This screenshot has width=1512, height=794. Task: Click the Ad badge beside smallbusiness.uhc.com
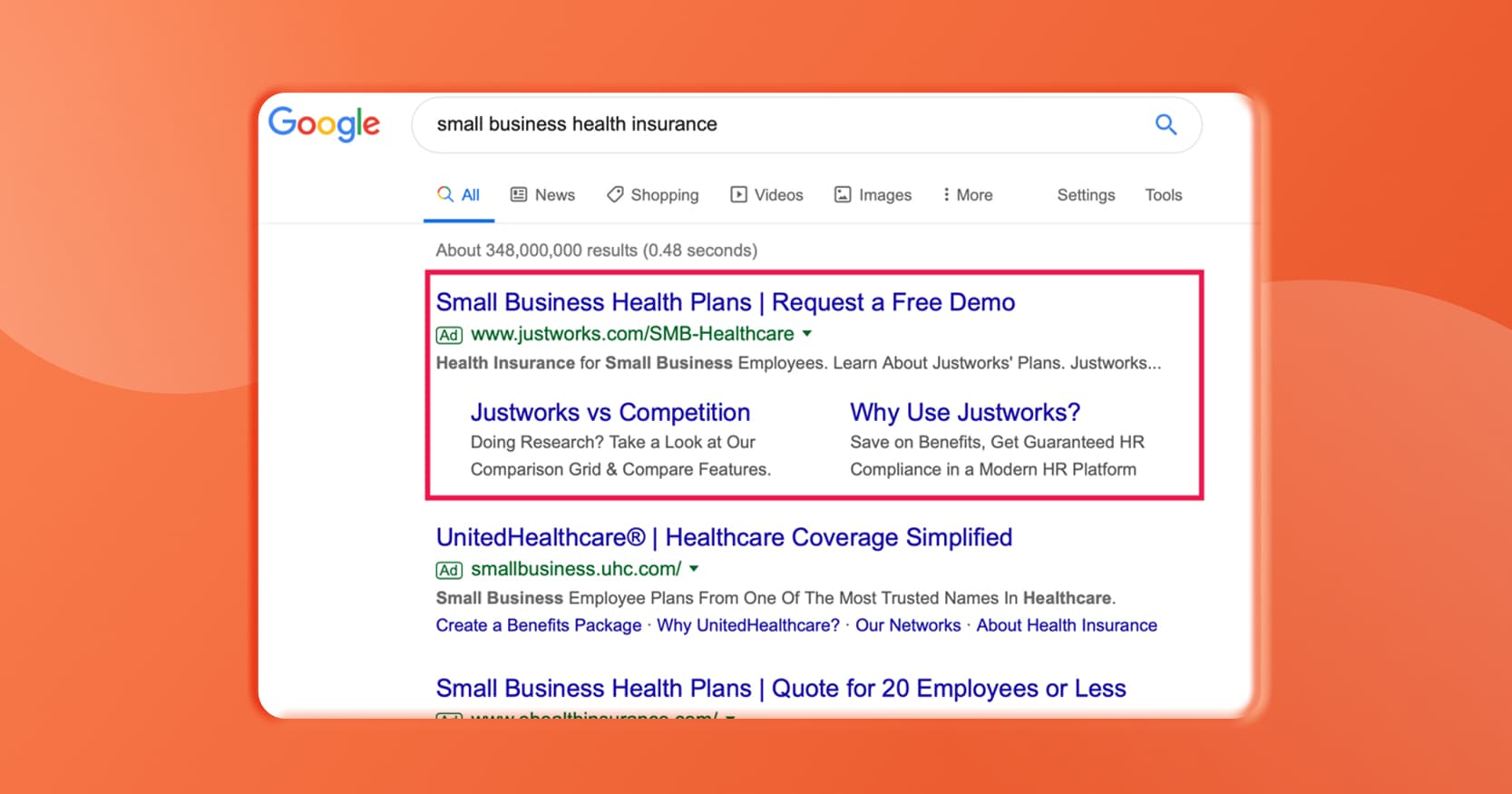[x=449, y=570]
